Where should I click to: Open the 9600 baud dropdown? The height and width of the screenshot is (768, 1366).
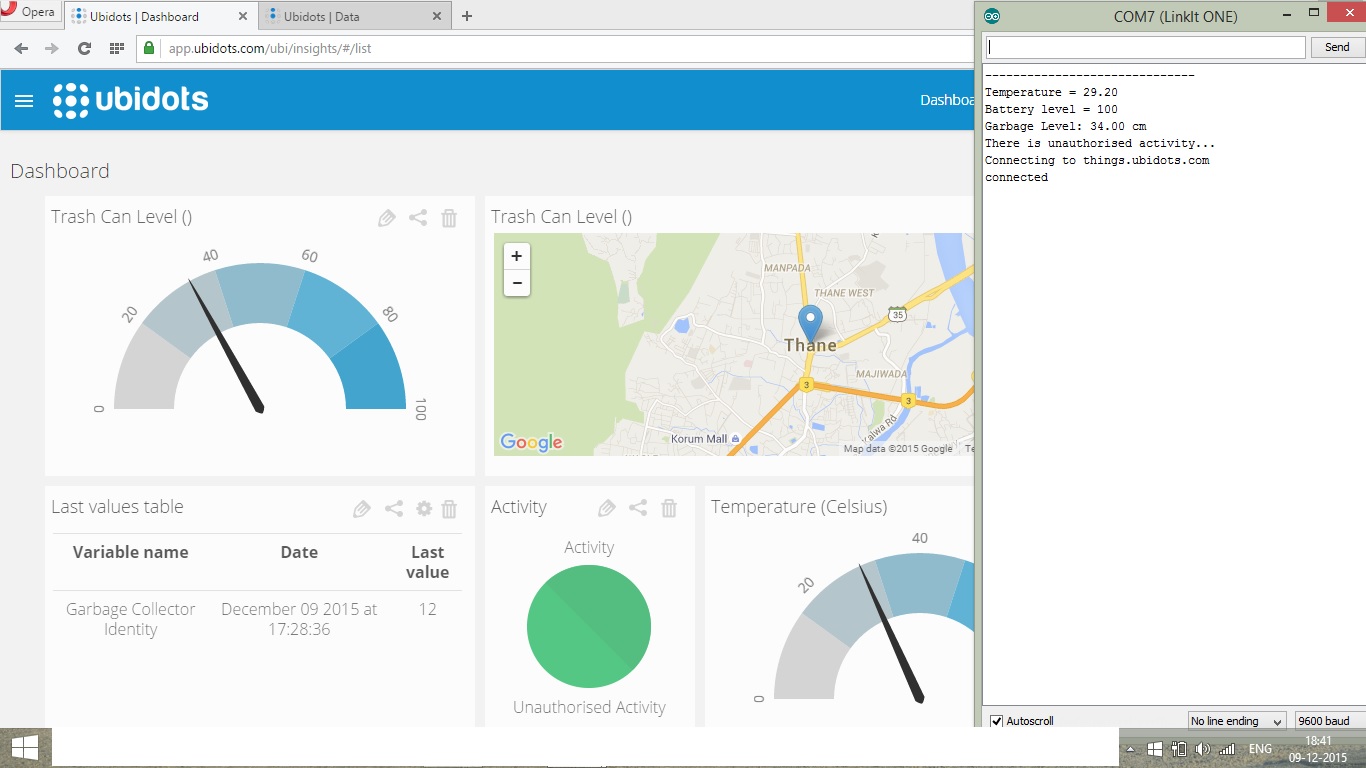1330,721
